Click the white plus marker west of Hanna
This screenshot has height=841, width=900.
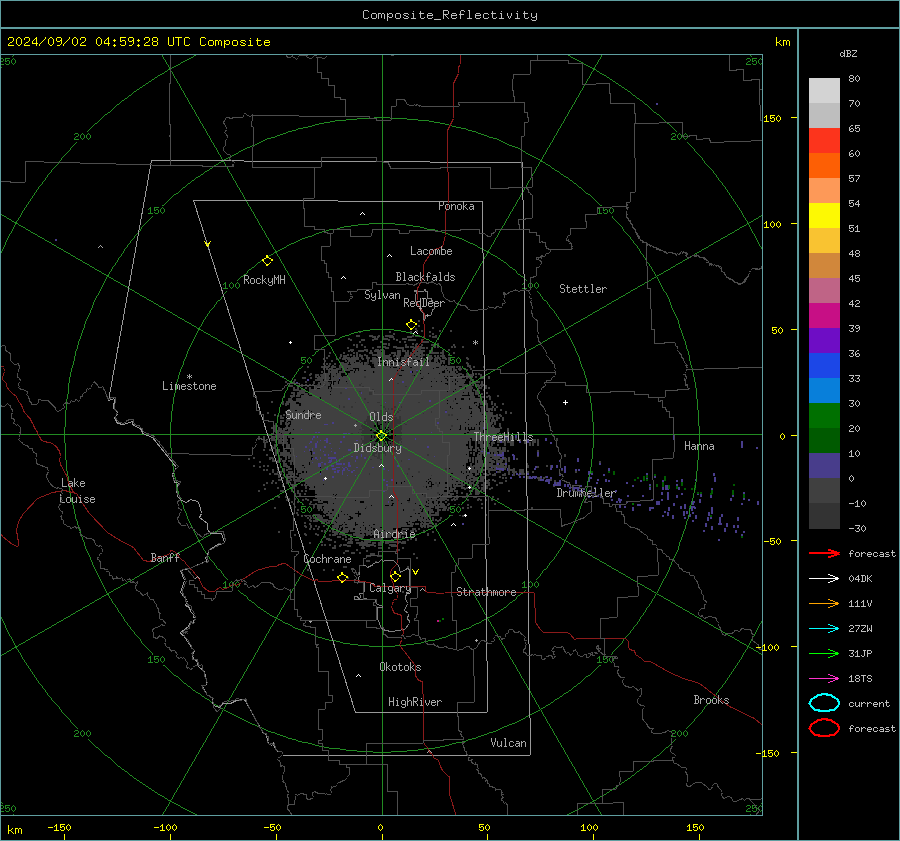[565, 402]
